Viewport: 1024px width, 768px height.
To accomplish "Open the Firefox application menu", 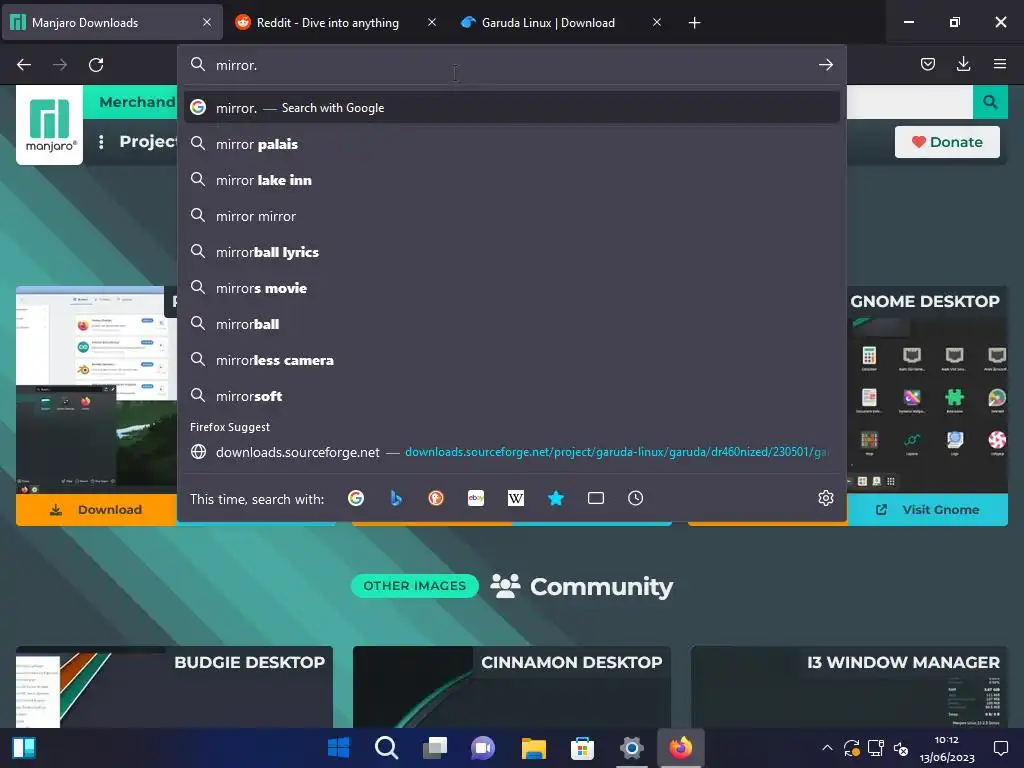I will click(x=1000, y=64).
